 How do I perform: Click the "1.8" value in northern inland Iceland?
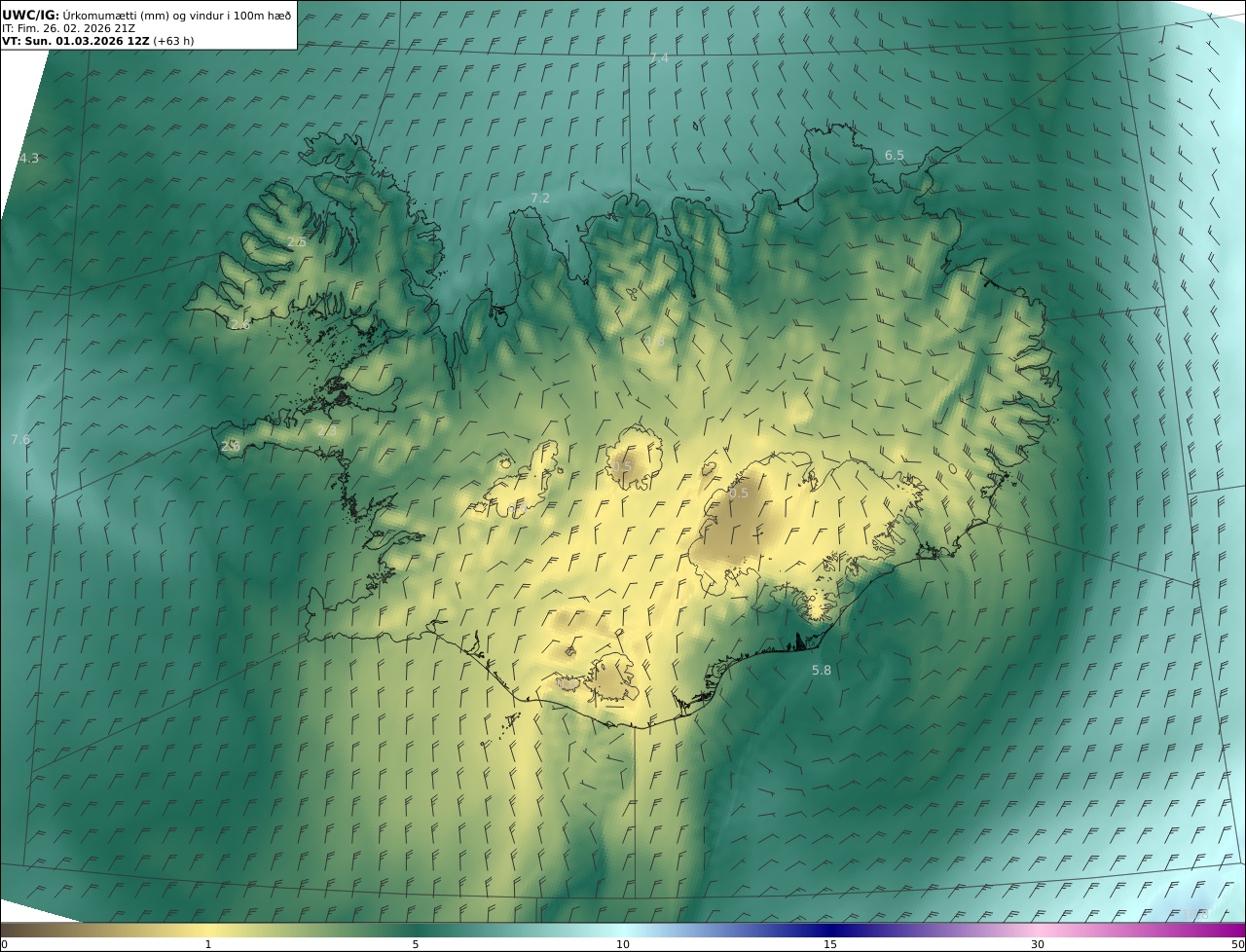pos(654,341)
